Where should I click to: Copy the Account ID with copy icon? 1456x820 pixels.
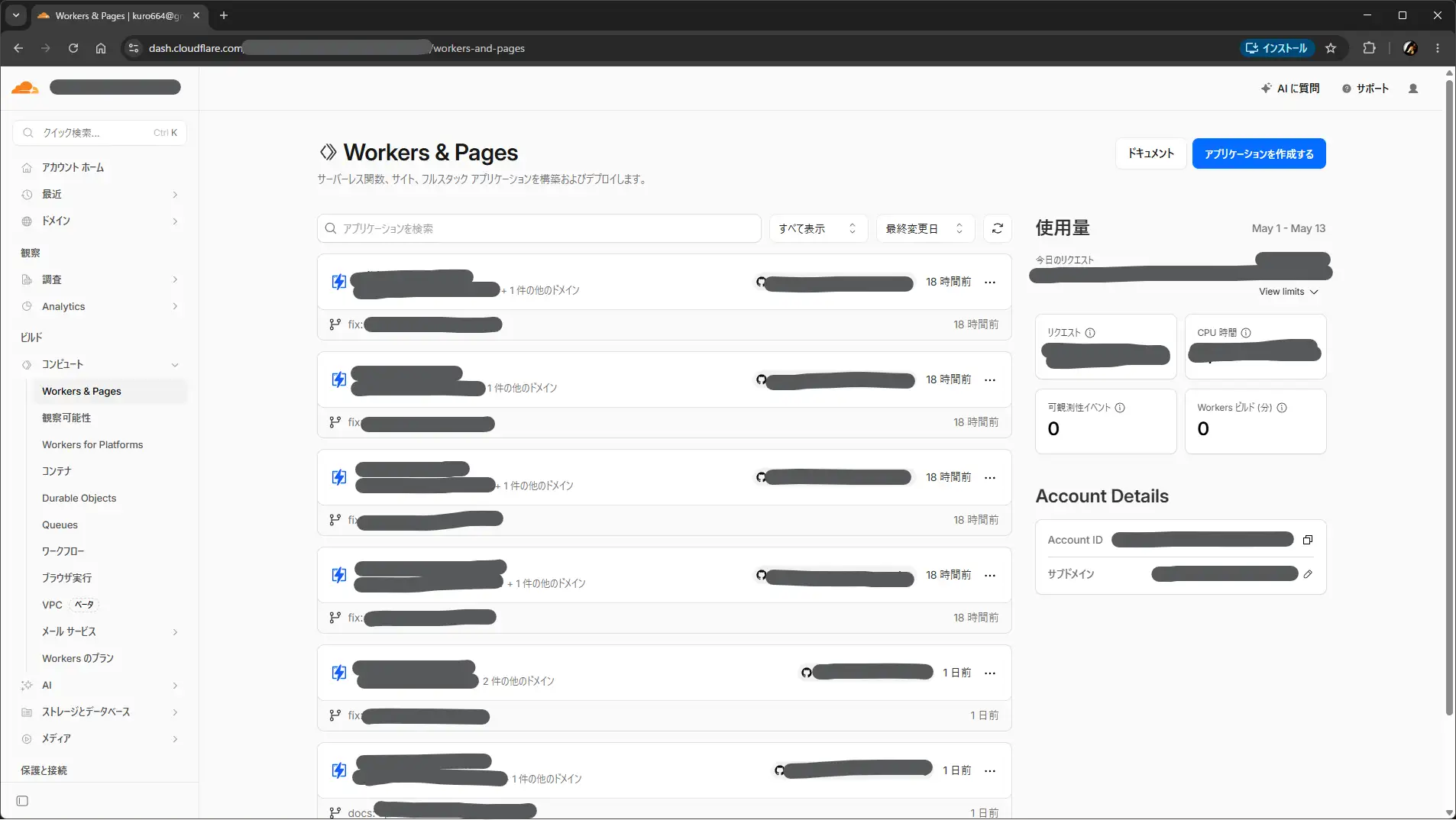(1308, 540)
